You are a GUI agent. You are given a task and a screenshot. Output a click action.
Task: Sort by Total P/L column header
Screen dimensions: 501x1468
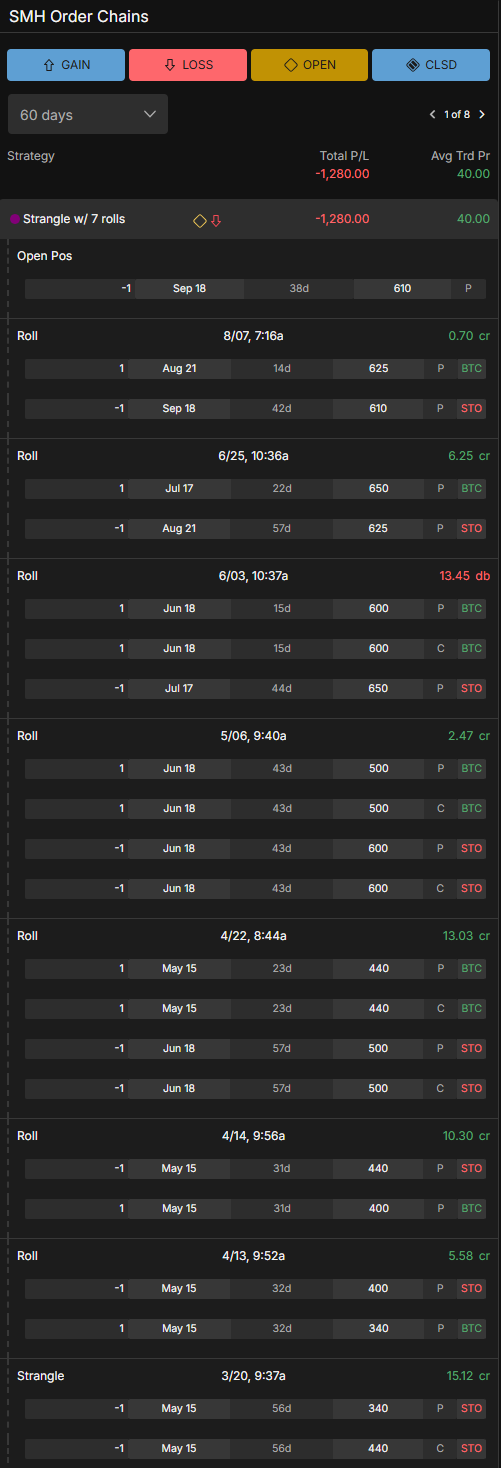(345, 156)
